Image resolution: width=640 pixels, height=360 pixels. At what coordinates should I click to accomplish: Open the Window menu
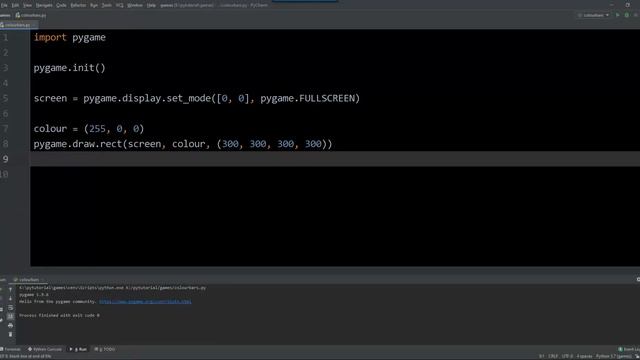tap(135, 5)
